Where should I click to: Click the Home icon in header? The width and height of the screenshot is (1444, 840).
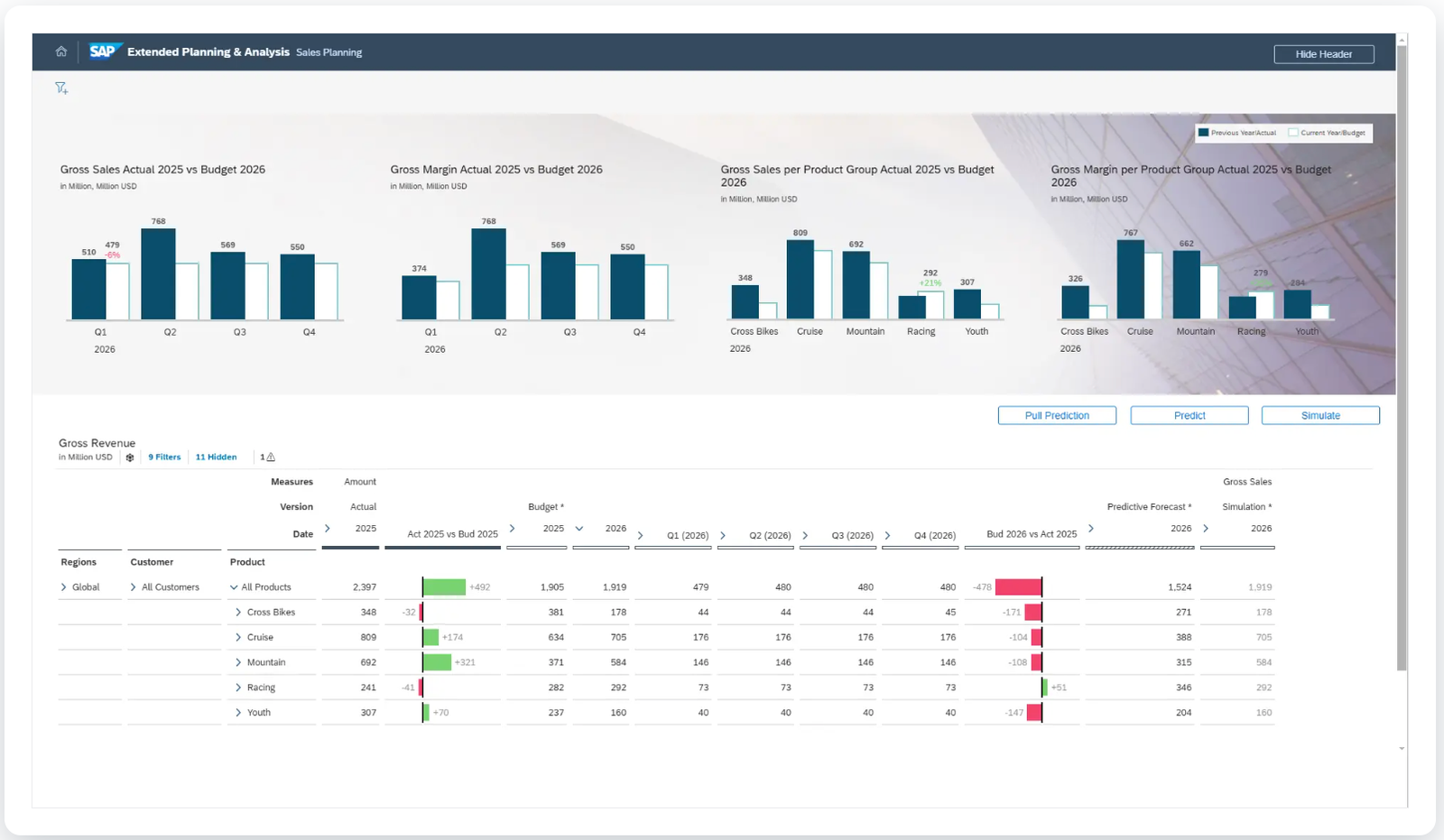(61, 51)
